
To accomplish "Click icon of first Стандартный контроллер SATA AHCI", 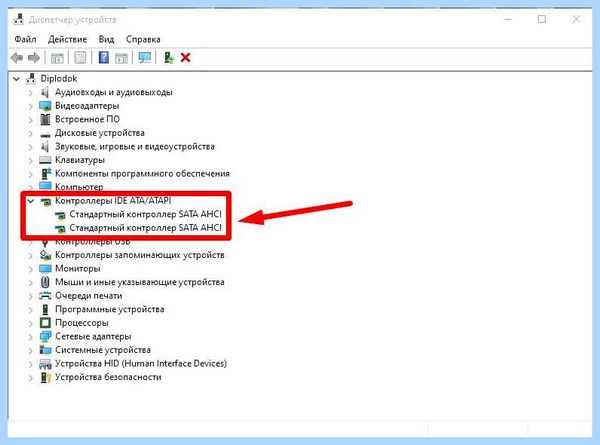I will pyautogui.click(x=60, y=215).
